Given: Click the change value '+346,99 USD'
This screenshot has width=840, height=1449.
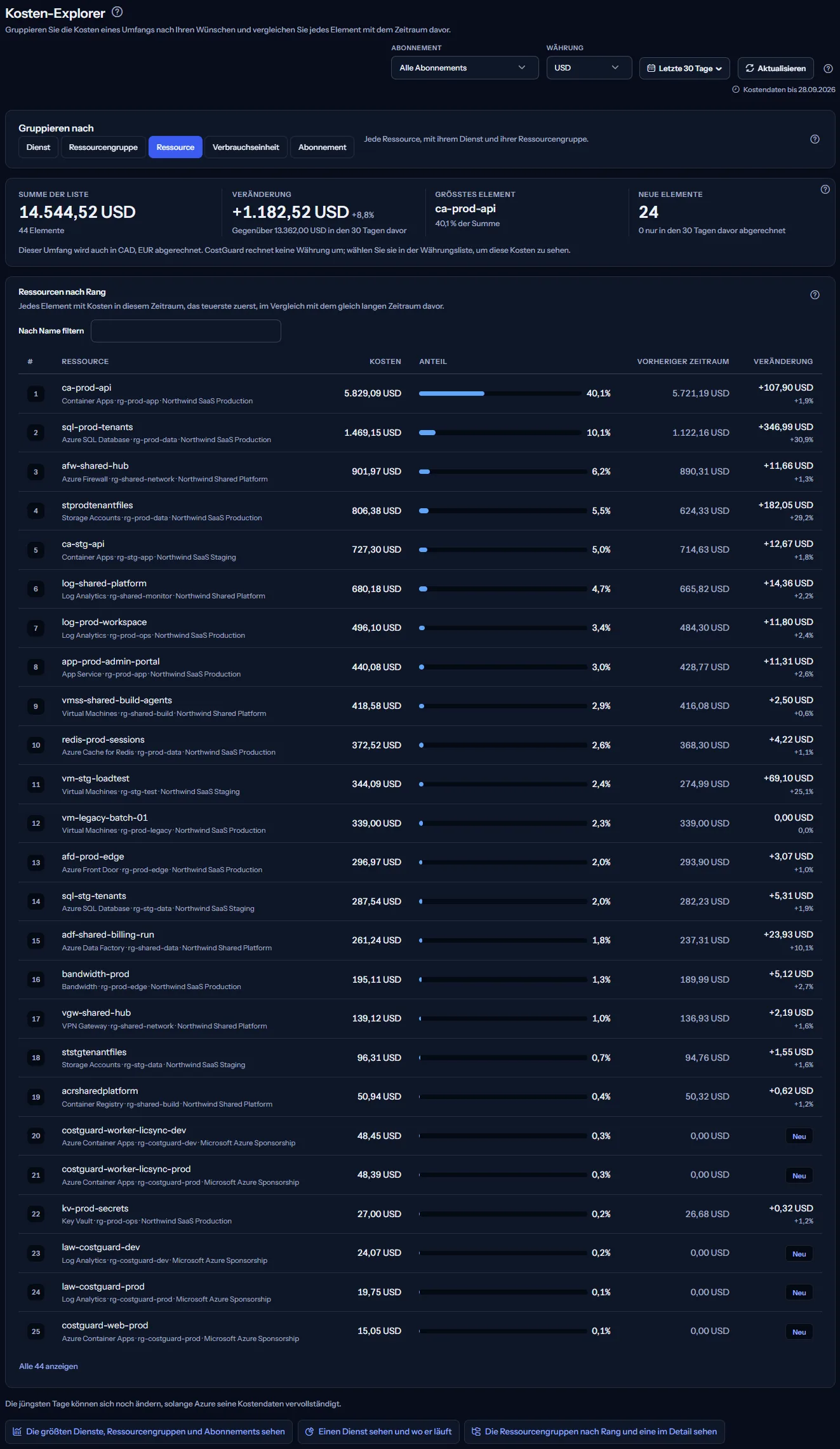Looking at the screenshot, I should 785,427.
